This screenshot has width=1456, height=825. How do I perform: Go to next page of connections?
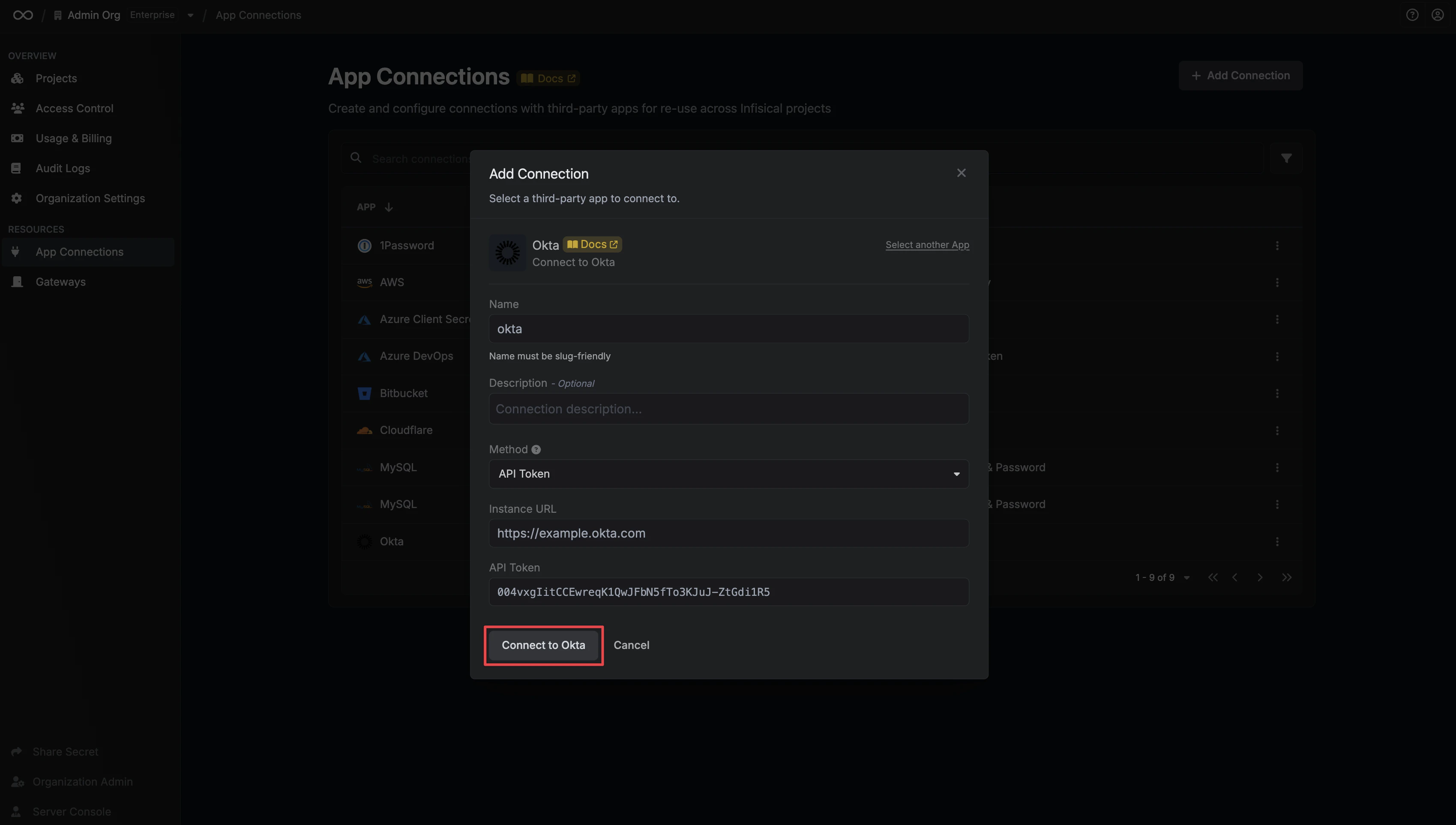[1260, 577]
